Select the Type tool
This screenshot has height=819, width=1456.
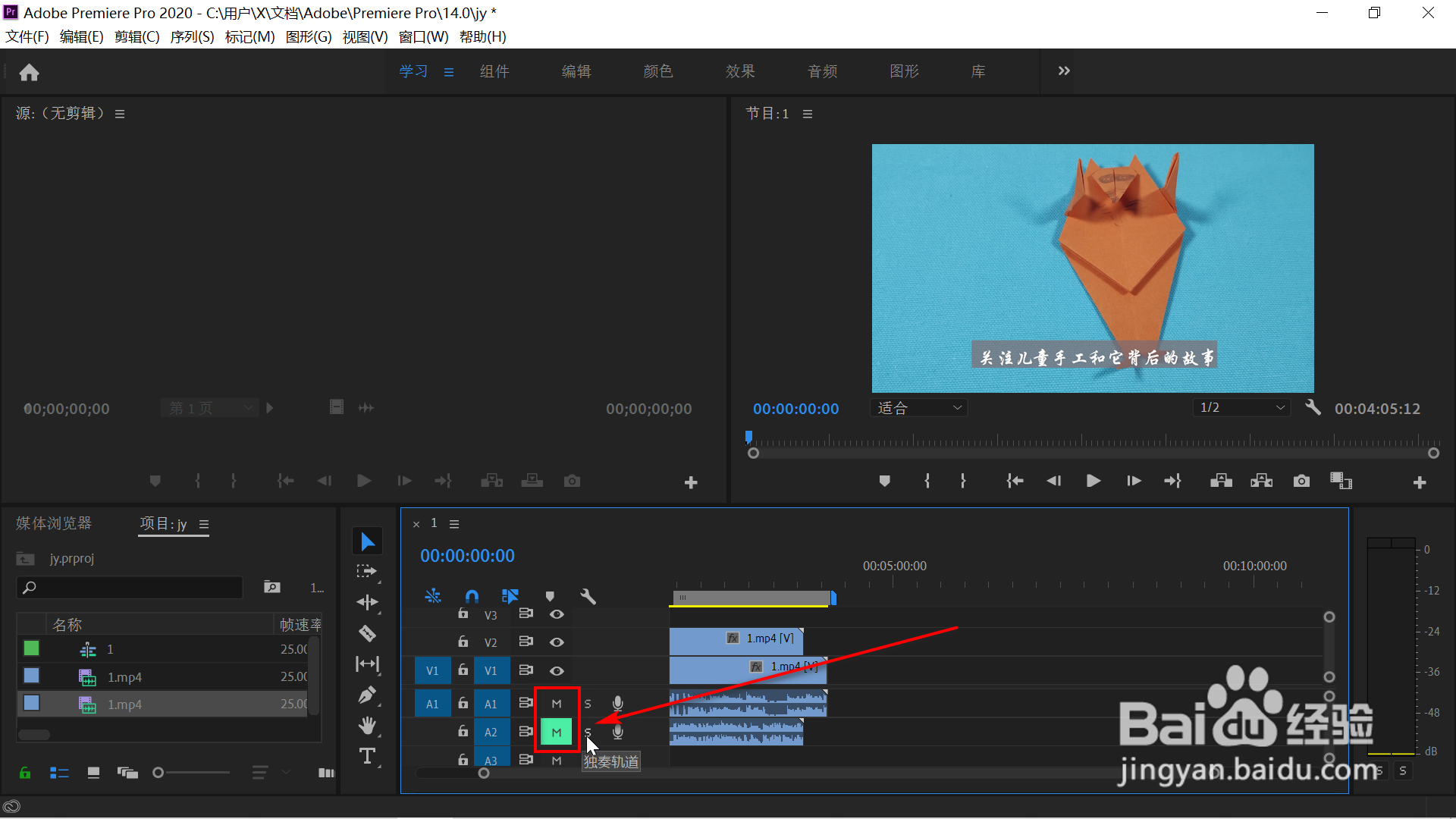(x=368, y=756)
